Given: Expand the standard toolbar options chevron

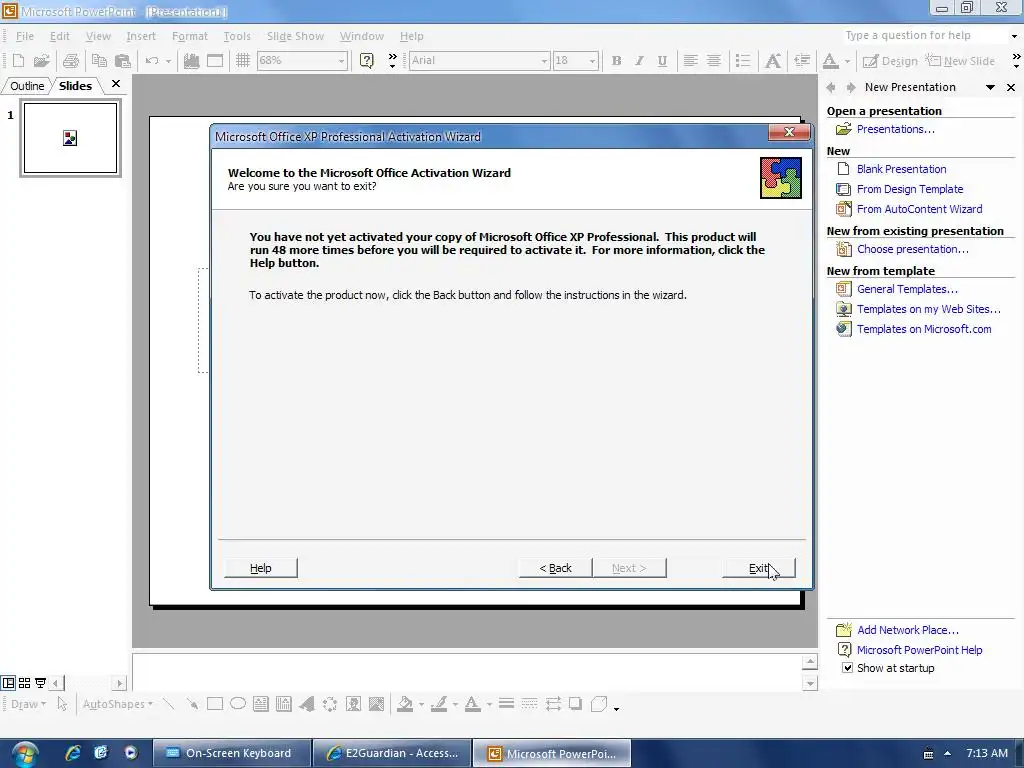Looking at the screenshot, I should coord(392,61).
